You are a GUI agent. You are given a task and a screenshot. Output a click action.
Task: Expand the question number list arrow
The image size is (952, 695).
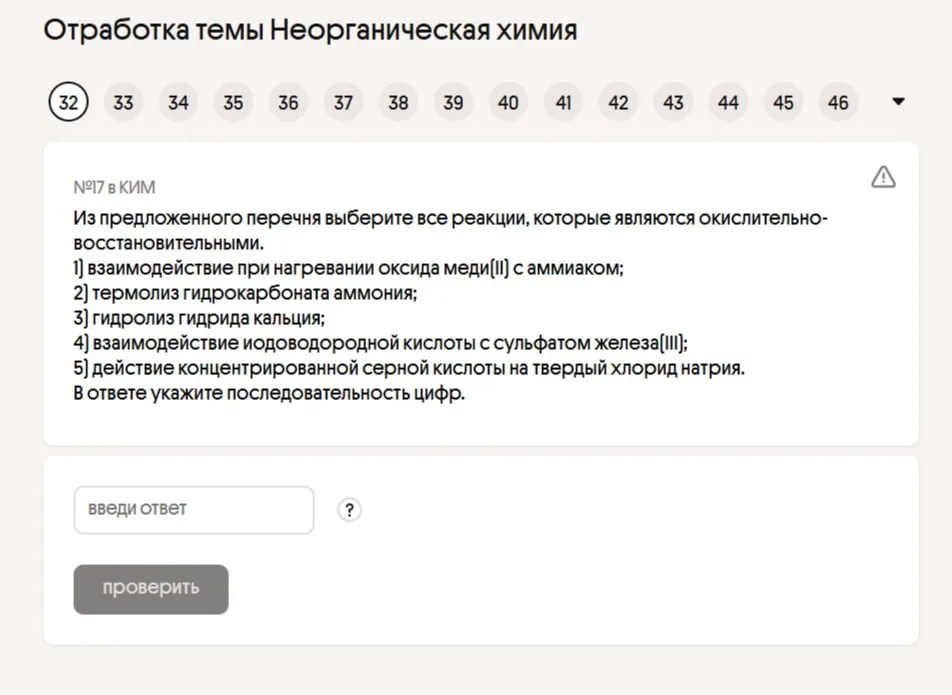pyautogui.click(x=897, y=102)
